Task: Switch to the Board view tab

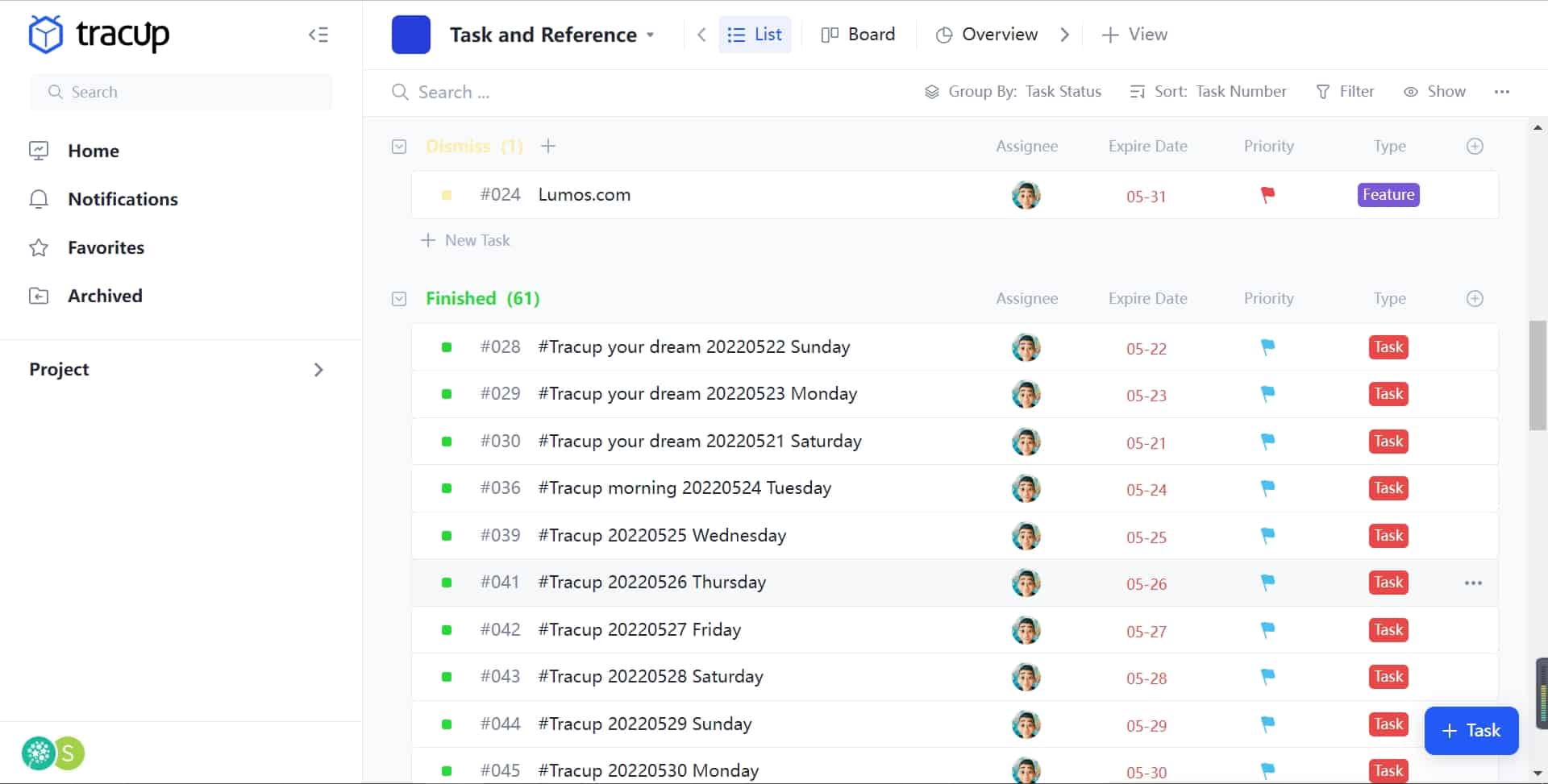Action: pyautogui.click(x=858, y=35)
